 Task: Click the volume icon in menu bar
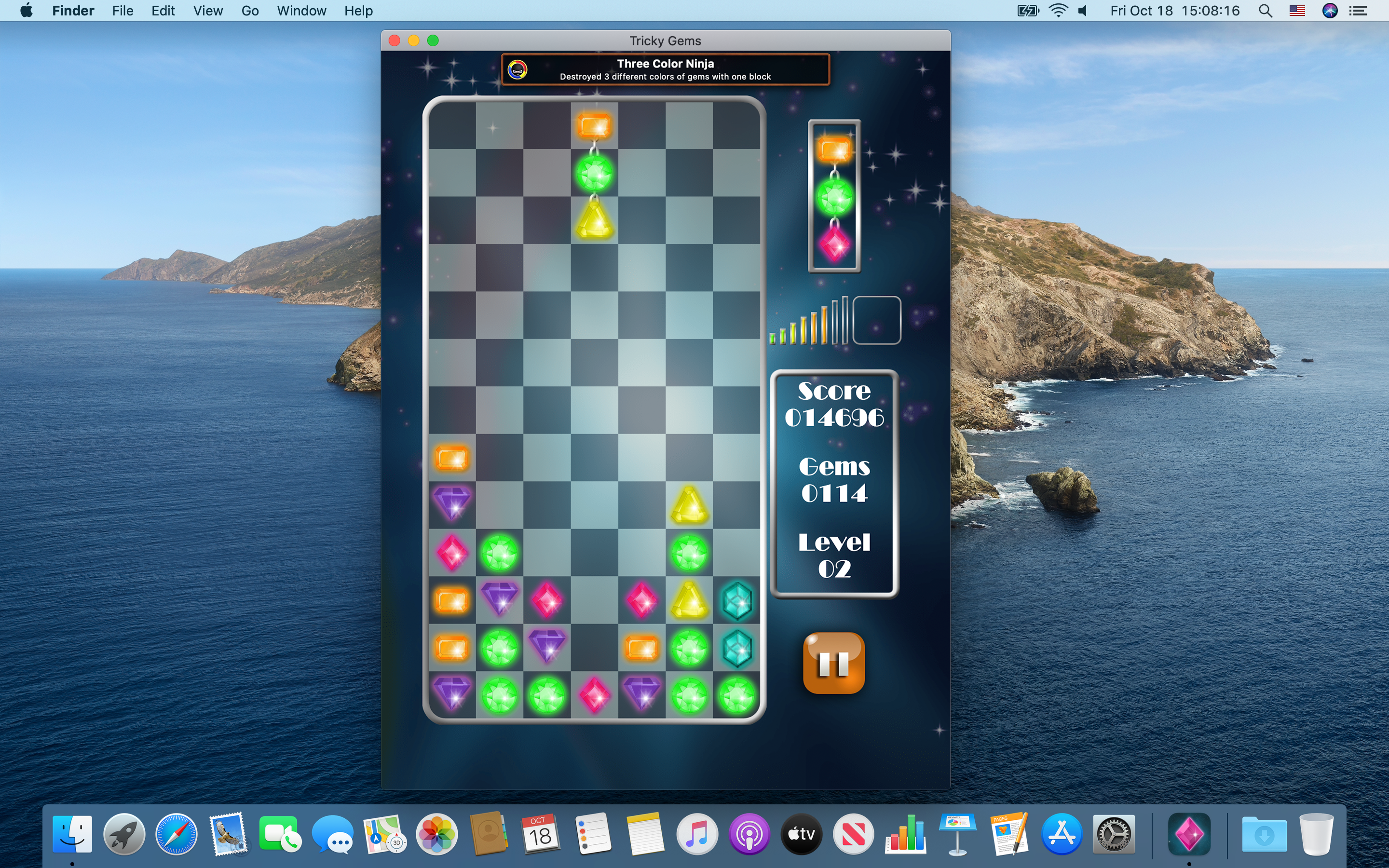1083,10
